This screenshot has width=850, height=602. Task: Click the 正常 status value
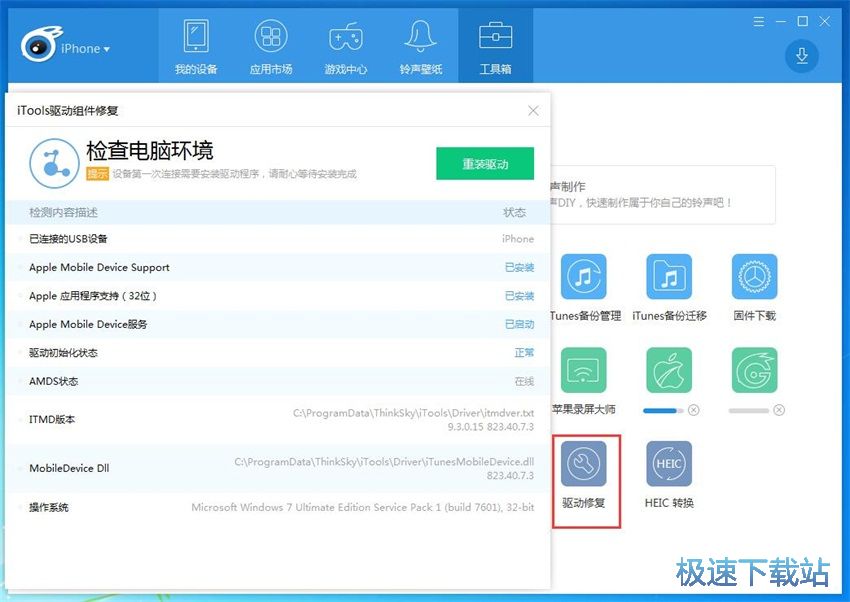pos(524,353)
